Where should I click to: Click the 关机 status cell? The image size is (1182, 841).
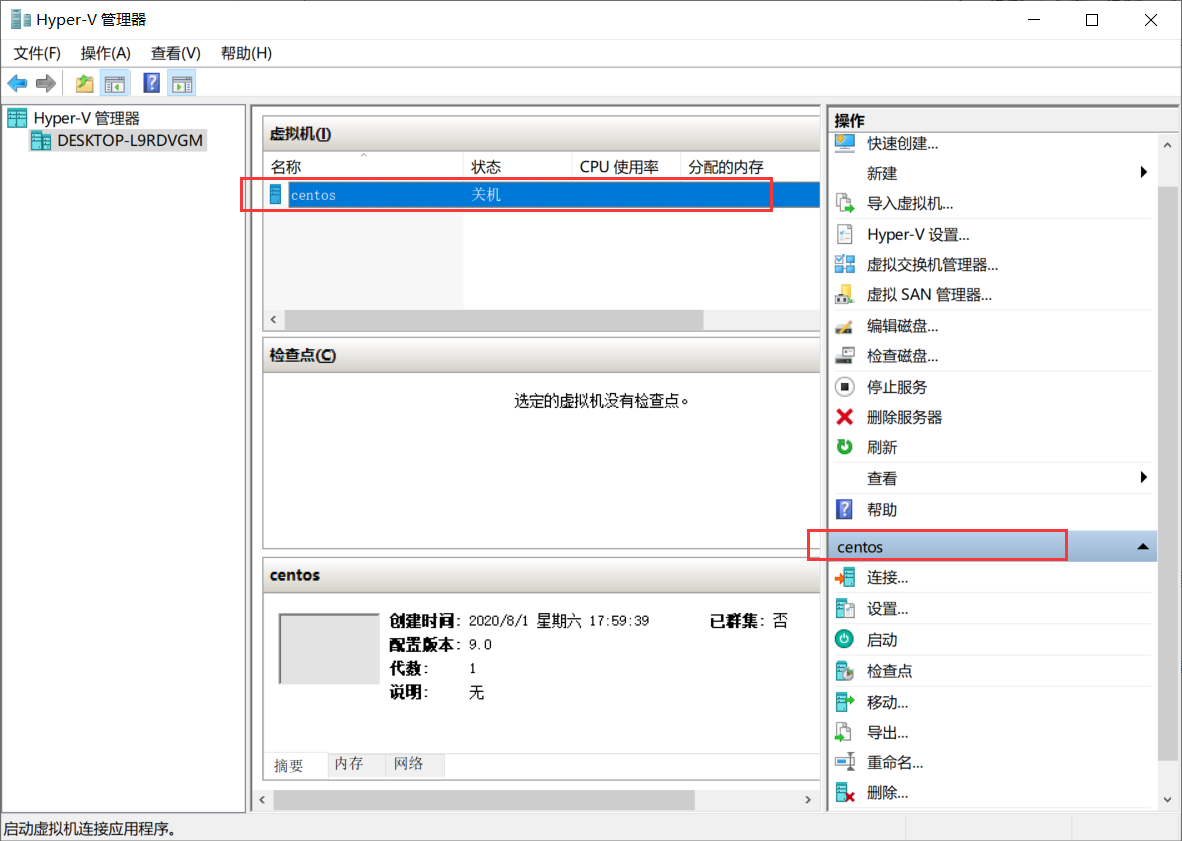[x=486, y=195]
